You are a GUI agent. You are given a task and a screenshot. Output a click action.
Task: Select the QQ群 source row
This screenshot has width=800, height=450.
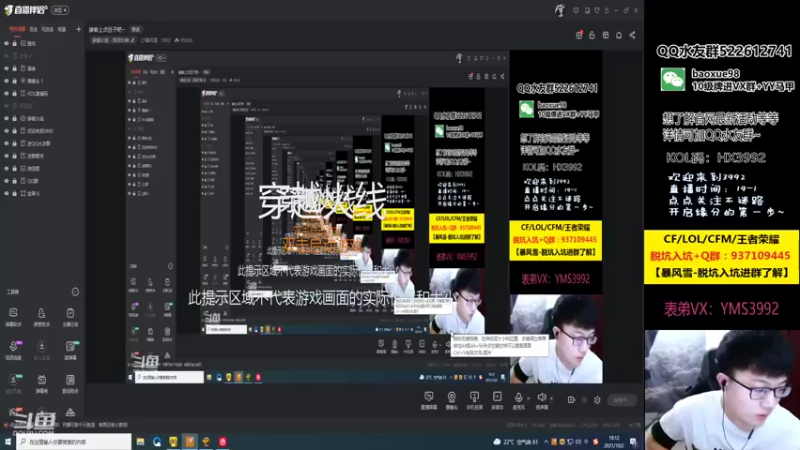coord(41,181)
